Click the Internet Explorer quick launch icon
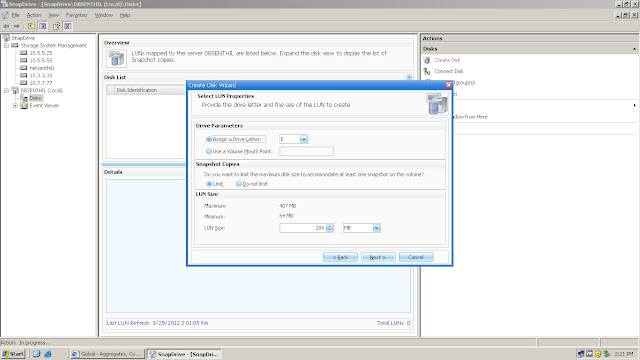640x360 pixels. (48, 354)
